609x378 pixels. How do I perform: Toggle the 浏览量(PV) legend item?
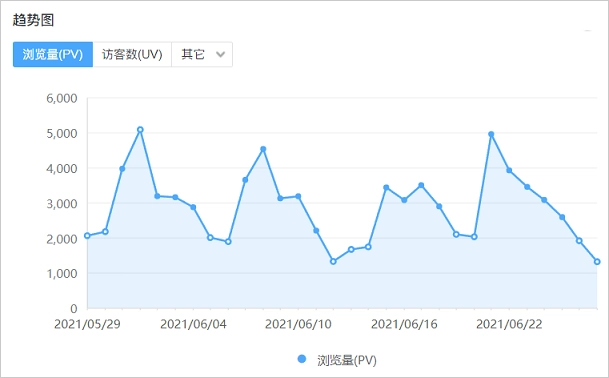(x=337, y=360)
